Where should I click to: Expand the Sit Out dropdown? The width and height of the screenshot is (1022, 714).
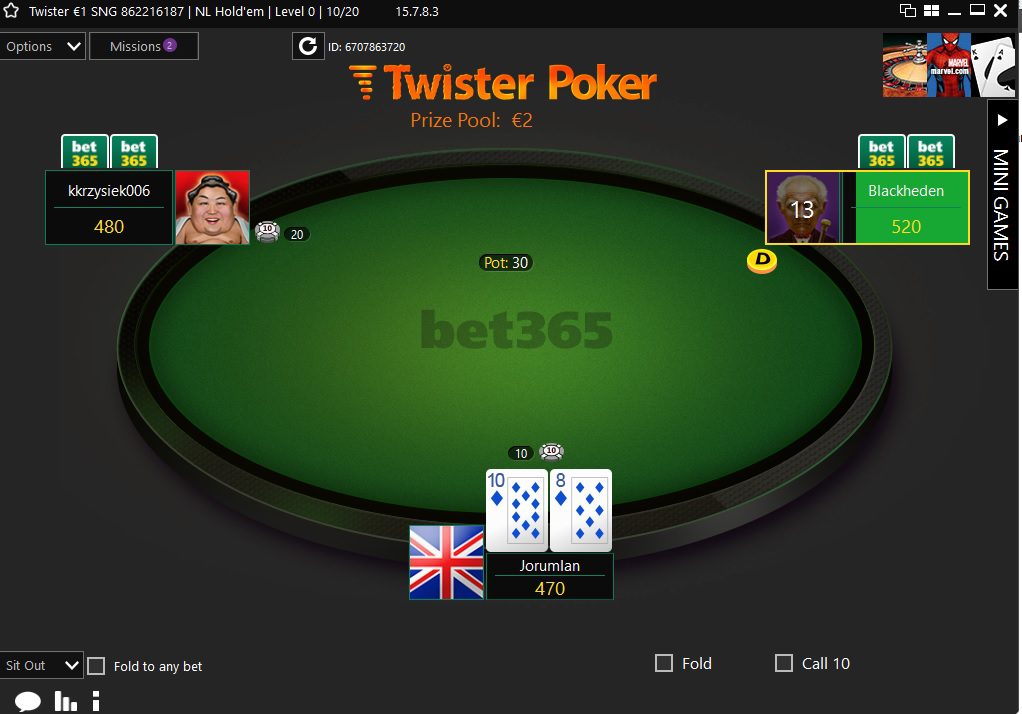[41, 665]
